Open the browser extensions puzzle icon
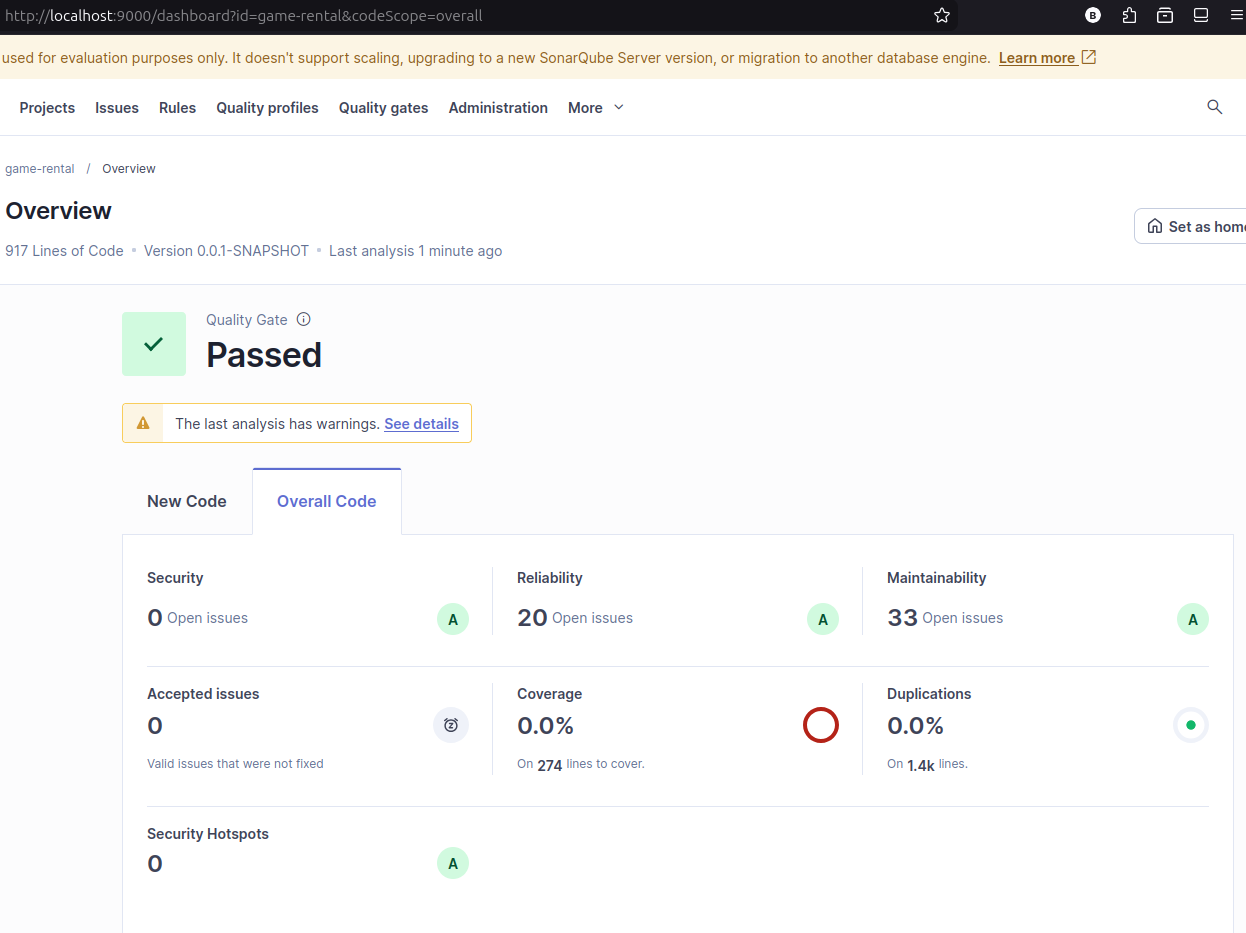Image resolution: width=1246 pixels, height=933 pixels. point(1129,16)
